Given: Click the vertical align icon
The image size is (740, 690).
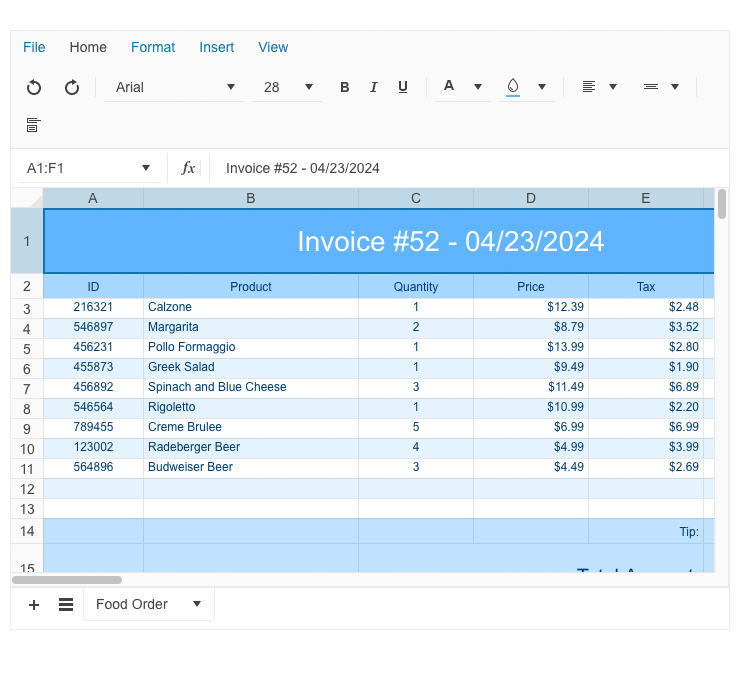Looking at the screenshot, I should (x=651, y=87).
